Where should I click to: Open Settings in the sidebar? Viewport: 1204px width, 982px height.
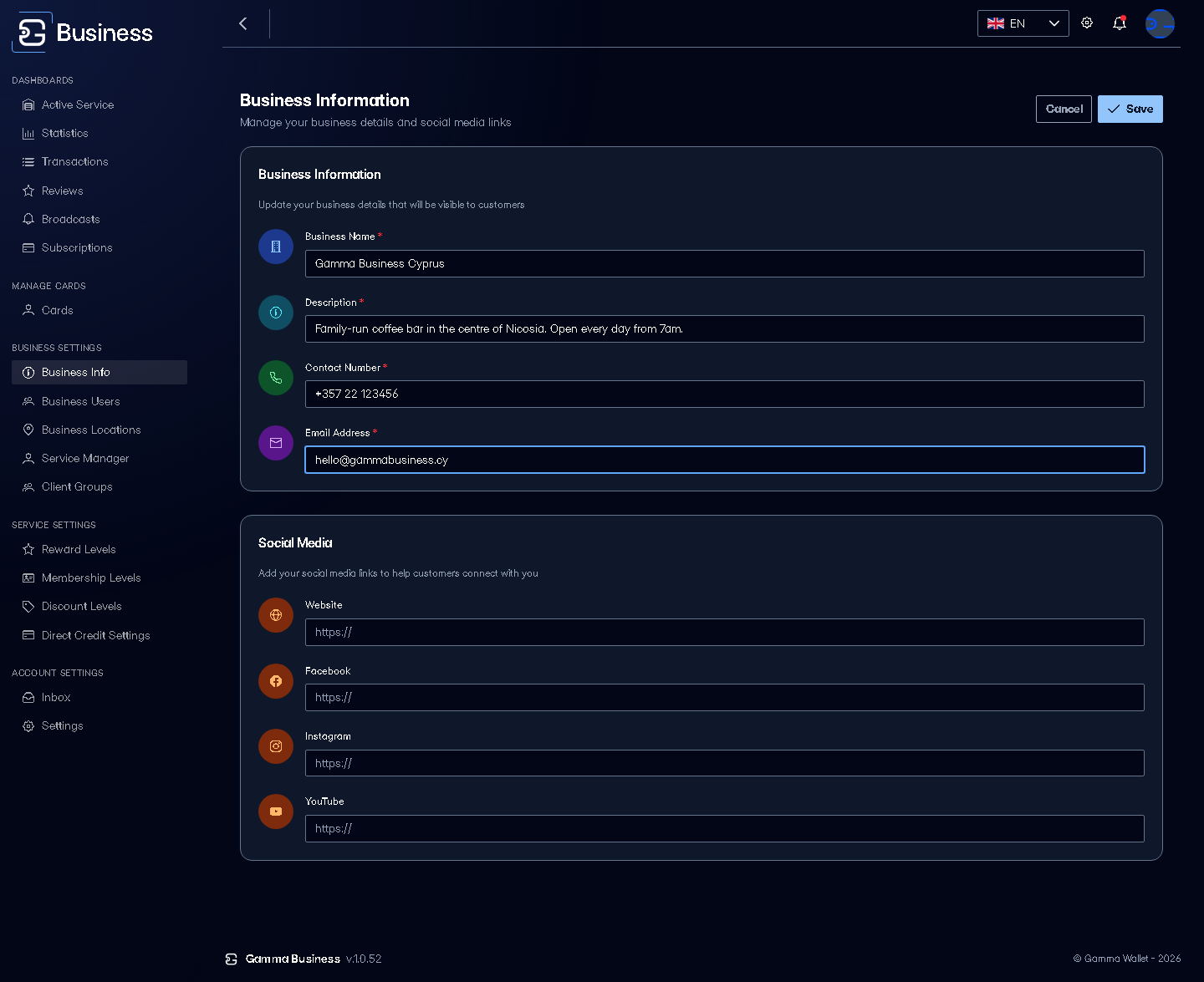tap(99, 726)
